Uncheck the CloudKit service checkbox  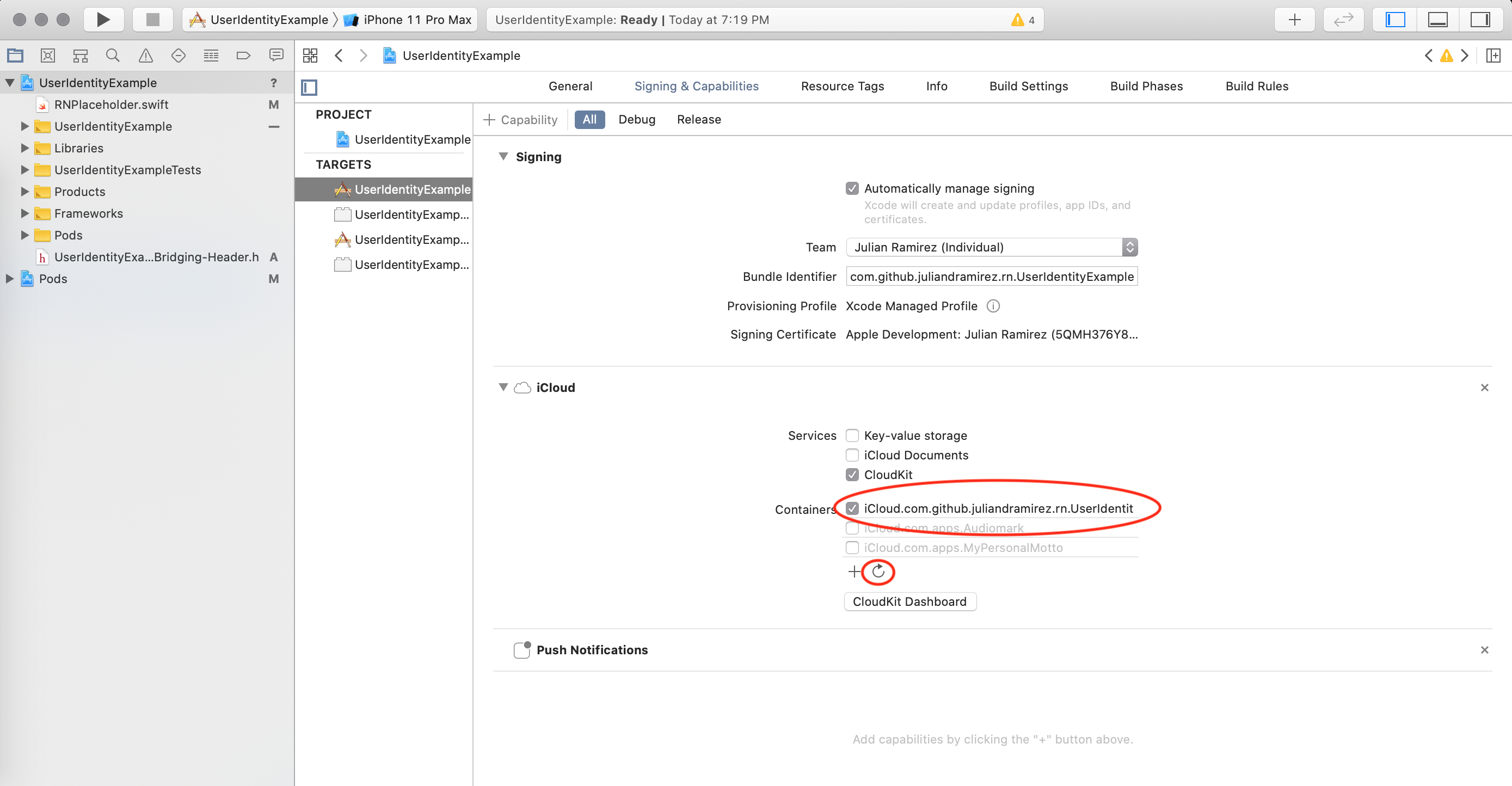click(852, 474)
